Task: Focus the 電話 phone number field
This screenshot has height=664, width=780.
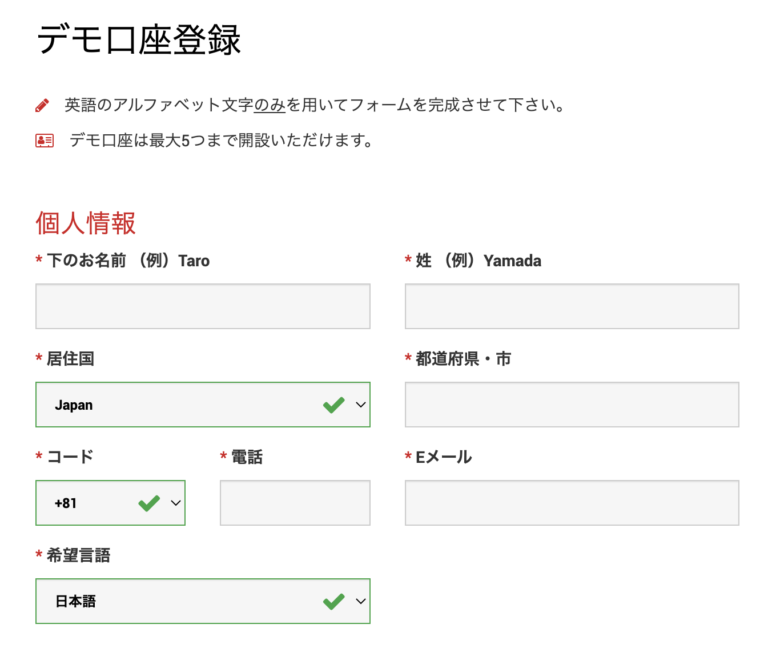Action: [x=295, y=503]
